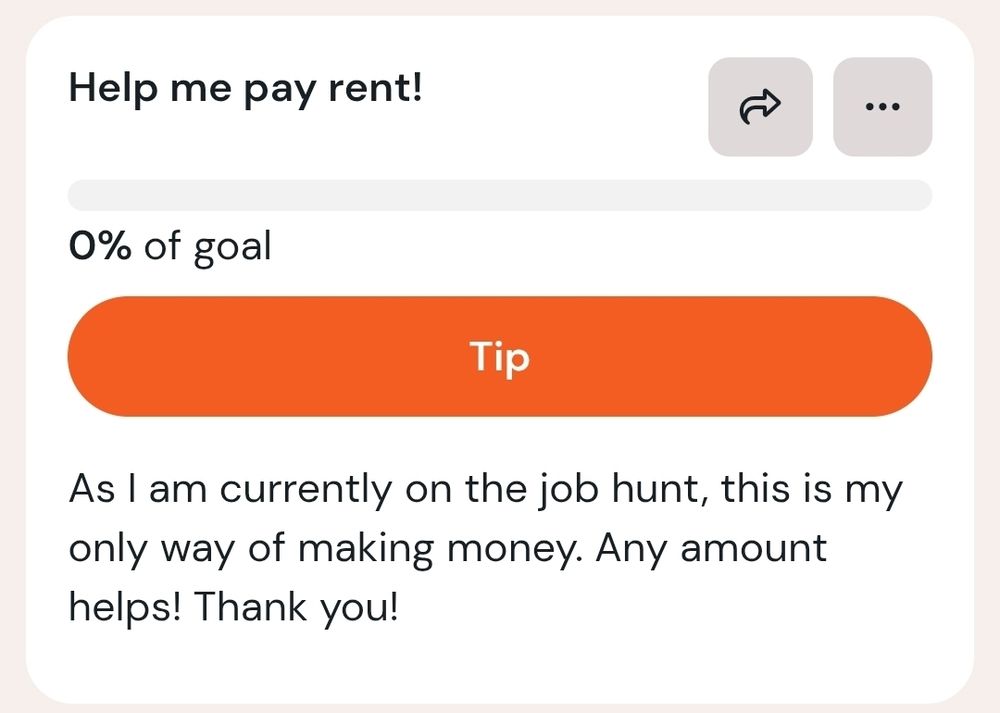Click the word "goal" under the progress bar
Viewport: 1000px width, 713px height.
[x=233, y=249]
